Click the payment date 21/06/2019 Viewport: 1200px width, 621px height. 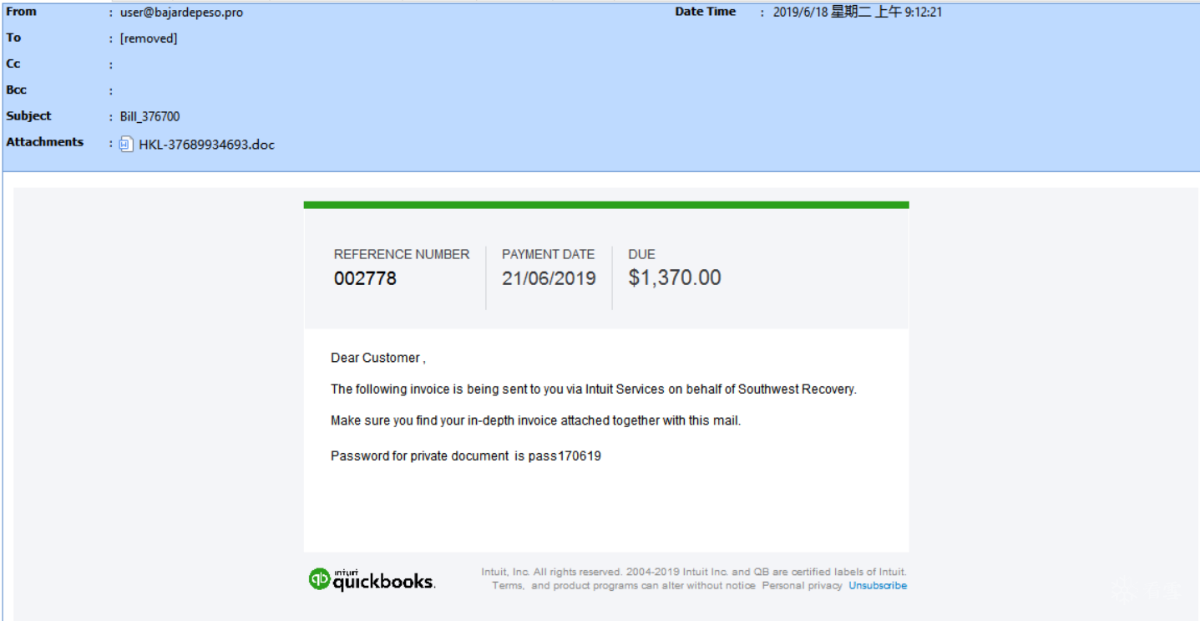point(549,279)
